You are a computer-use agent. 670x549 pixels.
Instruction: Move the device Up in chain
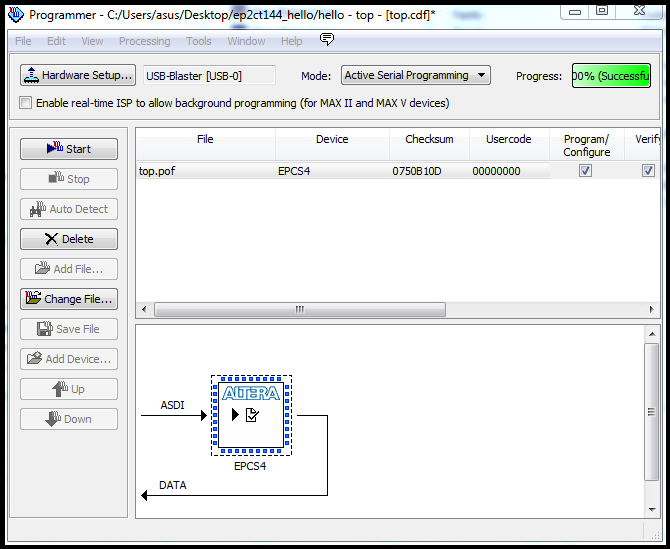(69, 389)
